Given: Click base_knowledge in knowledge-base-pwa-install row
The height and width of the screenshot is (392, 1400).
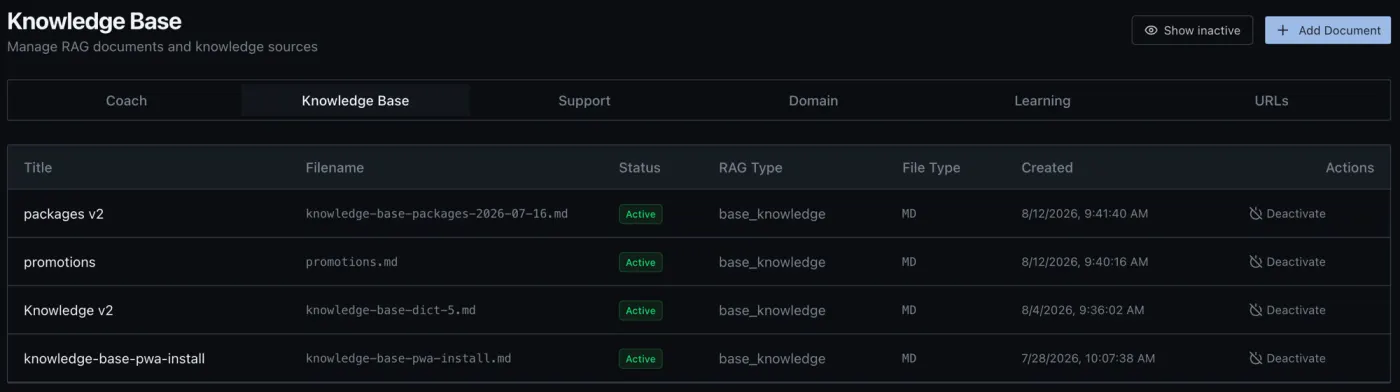Looking at the screenshot, I should [772, 358].
